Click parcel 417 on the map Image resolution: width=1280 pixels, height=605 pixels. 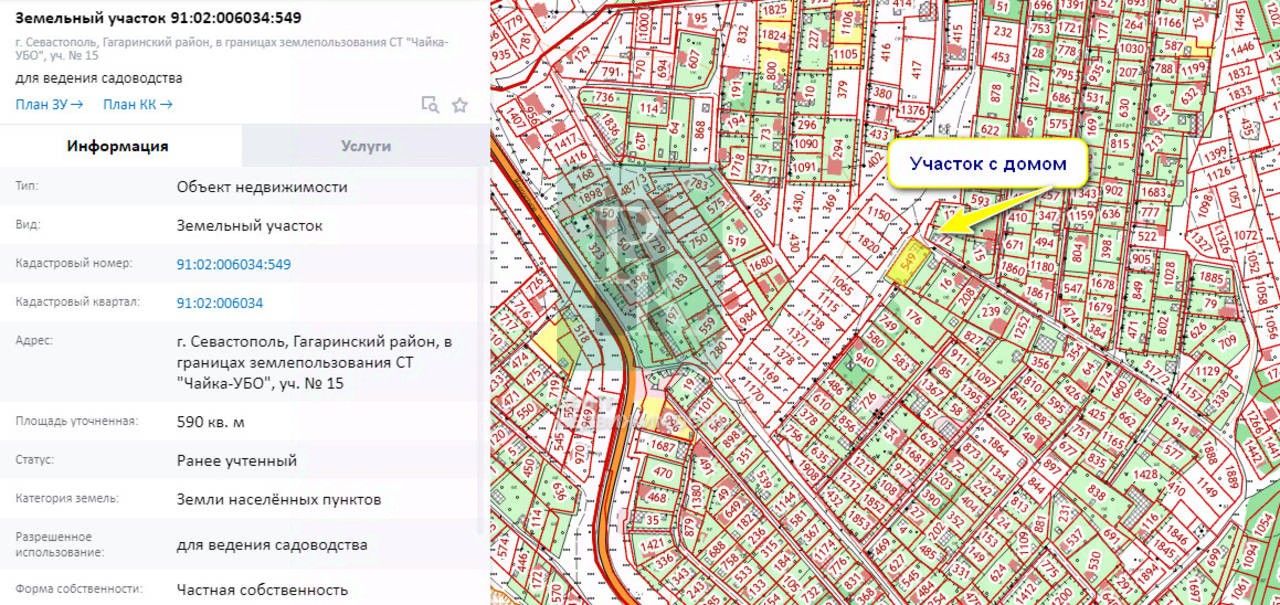914,70
